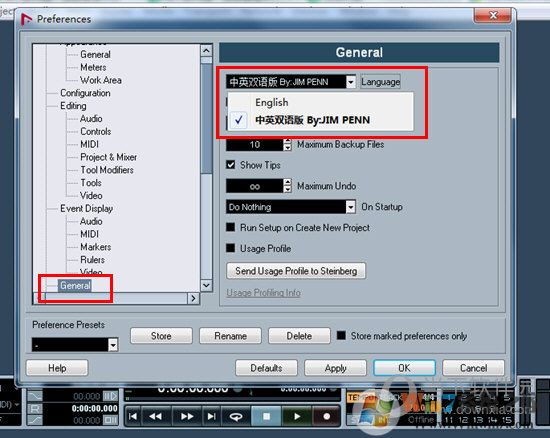Go to project start transport icon
Screen dimensions: 550x438
click(x=133, y=416)
